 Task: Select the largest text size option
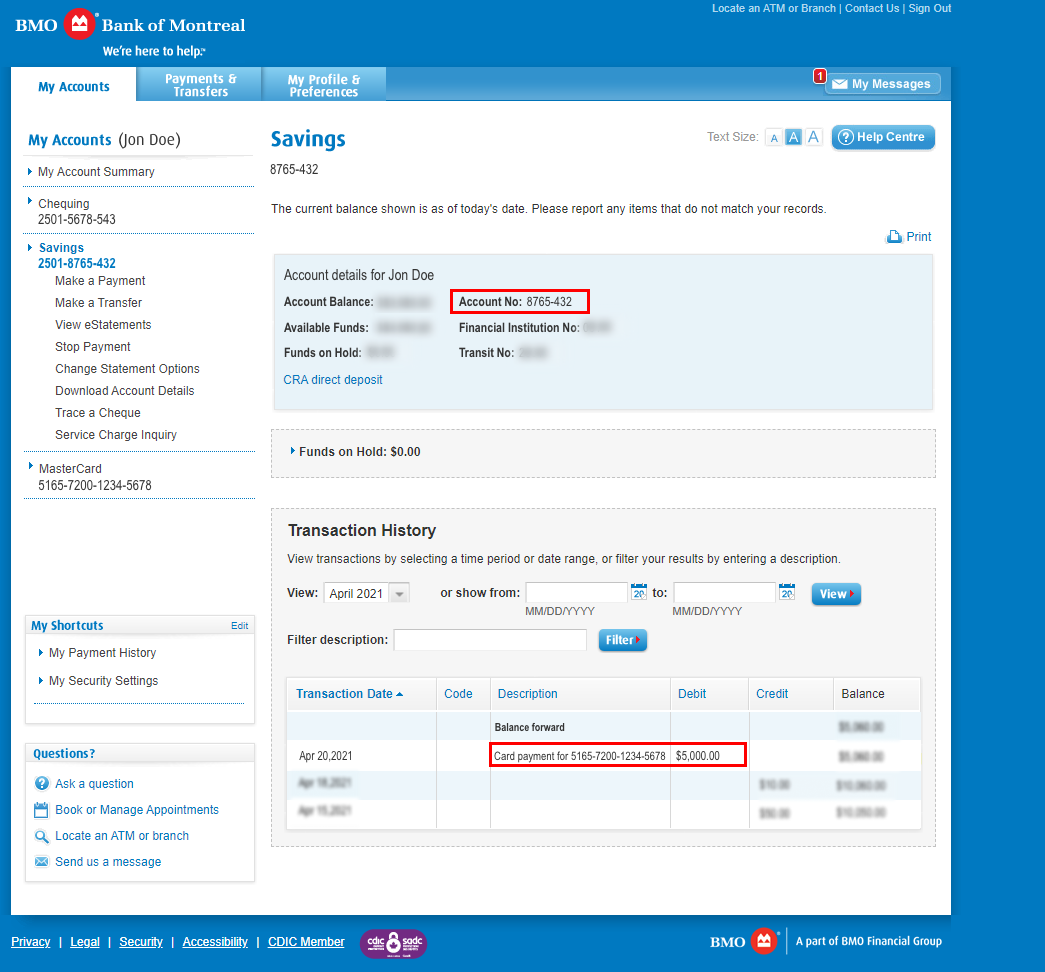[813, 138]
